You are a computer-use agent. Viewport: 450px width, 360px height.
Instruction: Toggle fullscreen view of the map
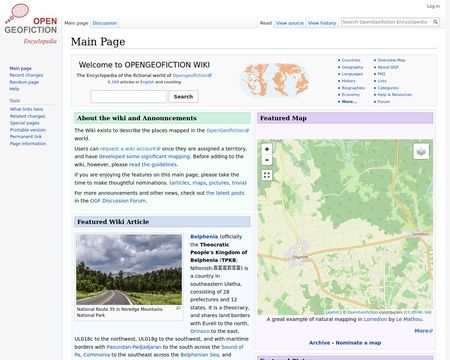267,175
